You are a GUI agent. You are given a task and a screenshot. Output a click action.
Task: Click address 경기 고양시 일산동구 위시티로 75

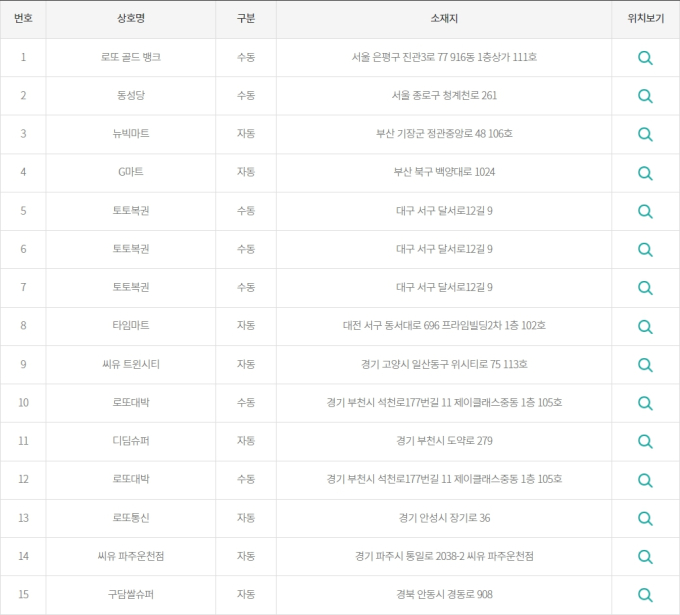coord(444,364)
